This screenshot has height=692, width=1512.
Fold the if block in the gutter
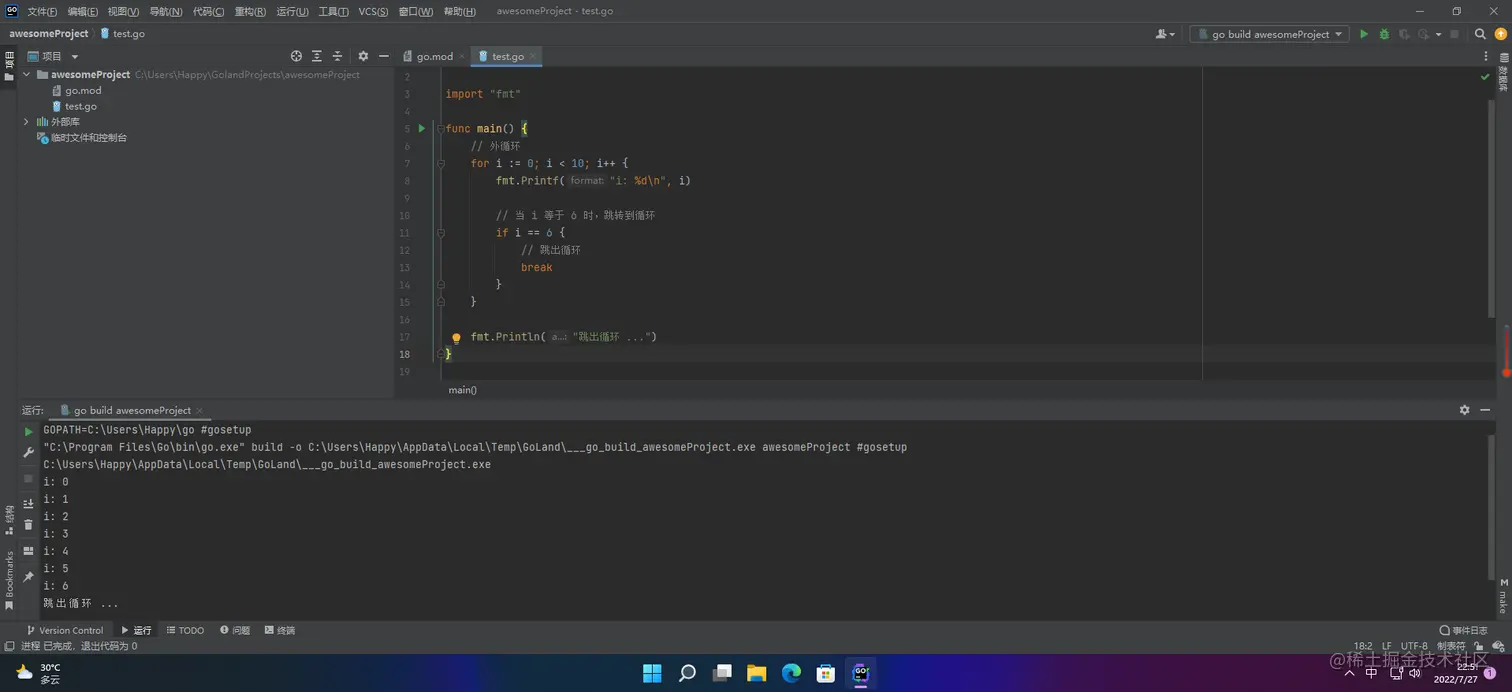pos(440,233)
